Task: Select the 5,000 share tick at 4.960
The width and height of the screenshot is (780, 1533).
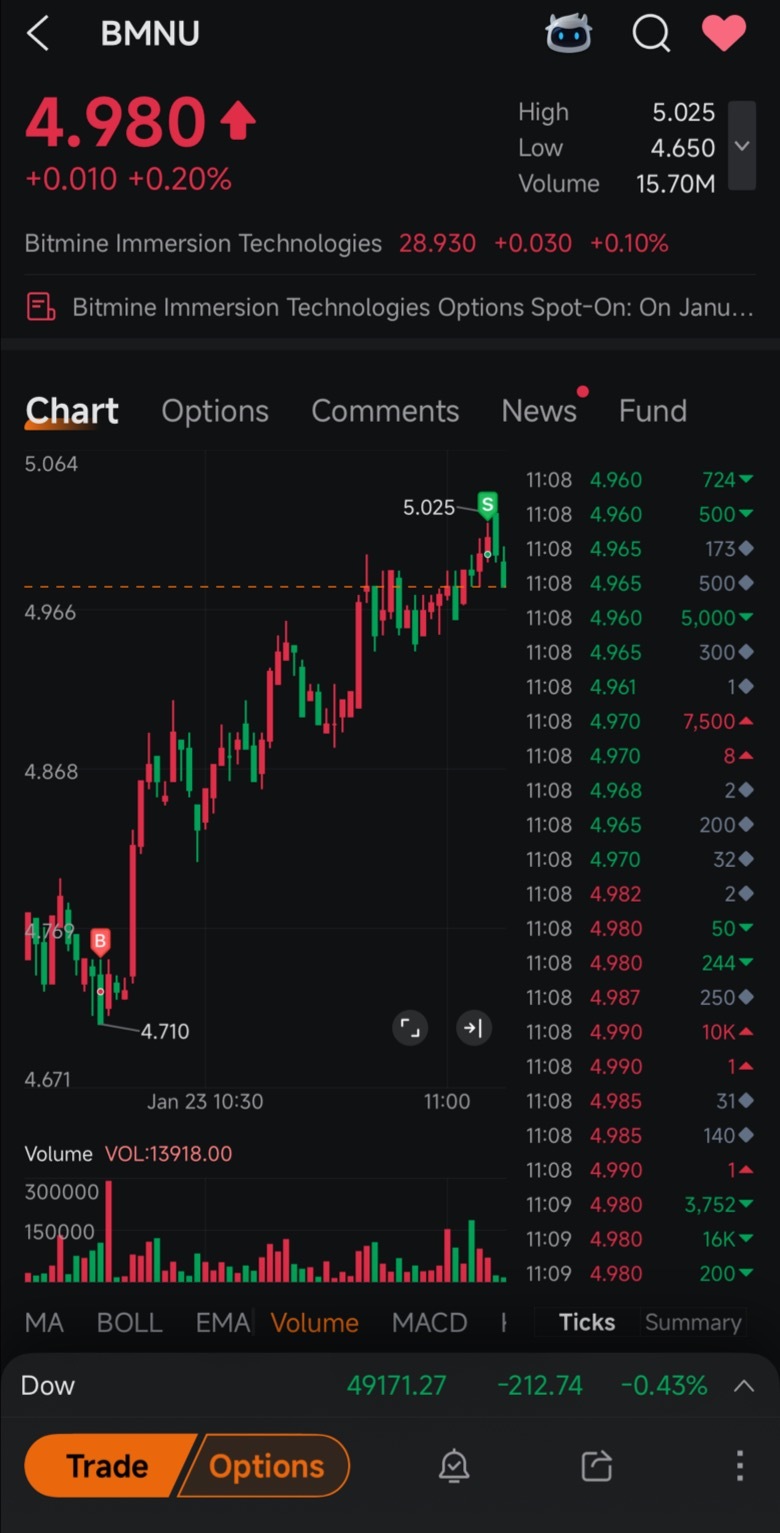Action: (640, 618)
